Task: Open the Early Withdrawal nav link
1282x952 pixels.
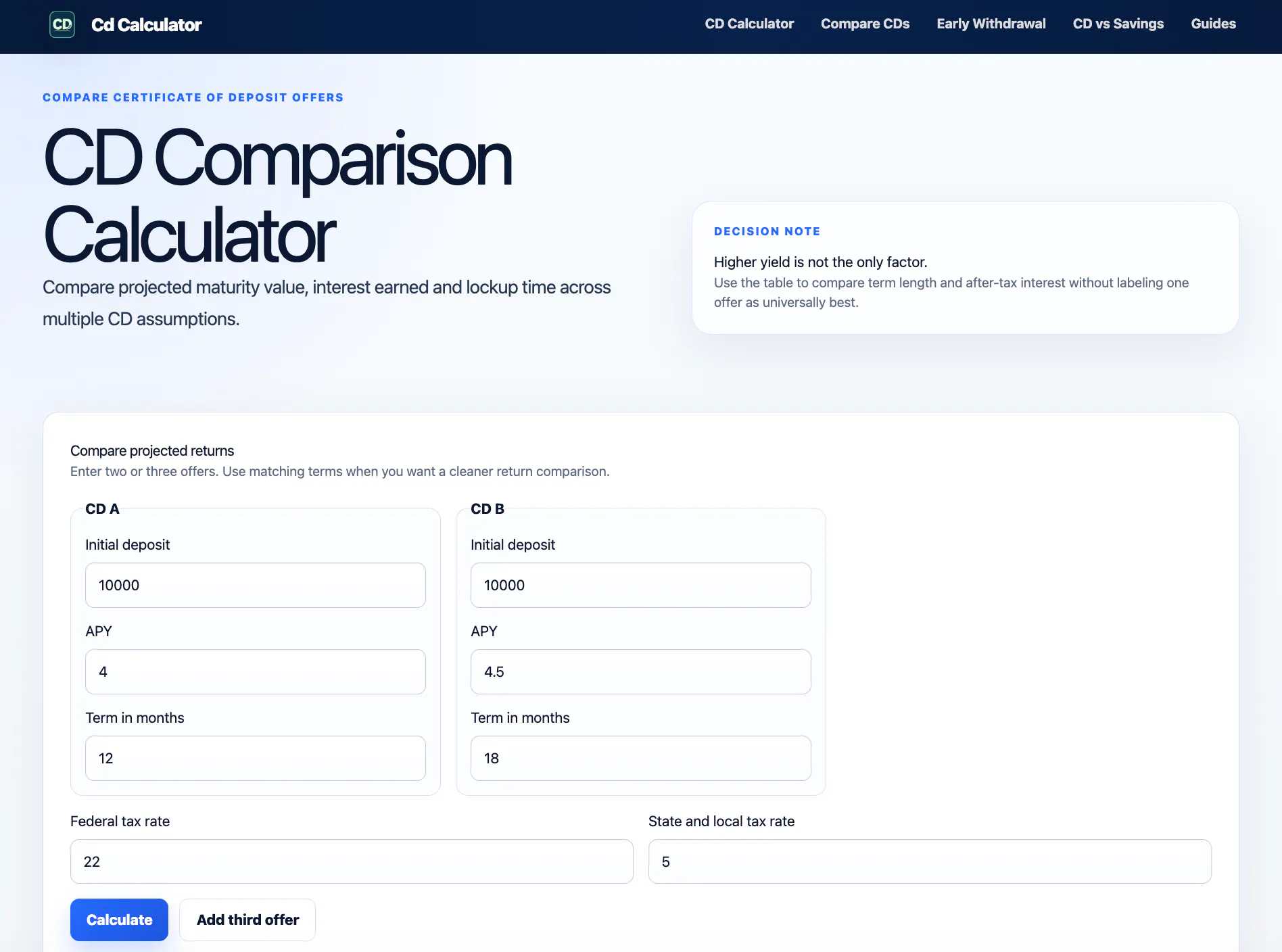Action: click(x=991, y=24)
